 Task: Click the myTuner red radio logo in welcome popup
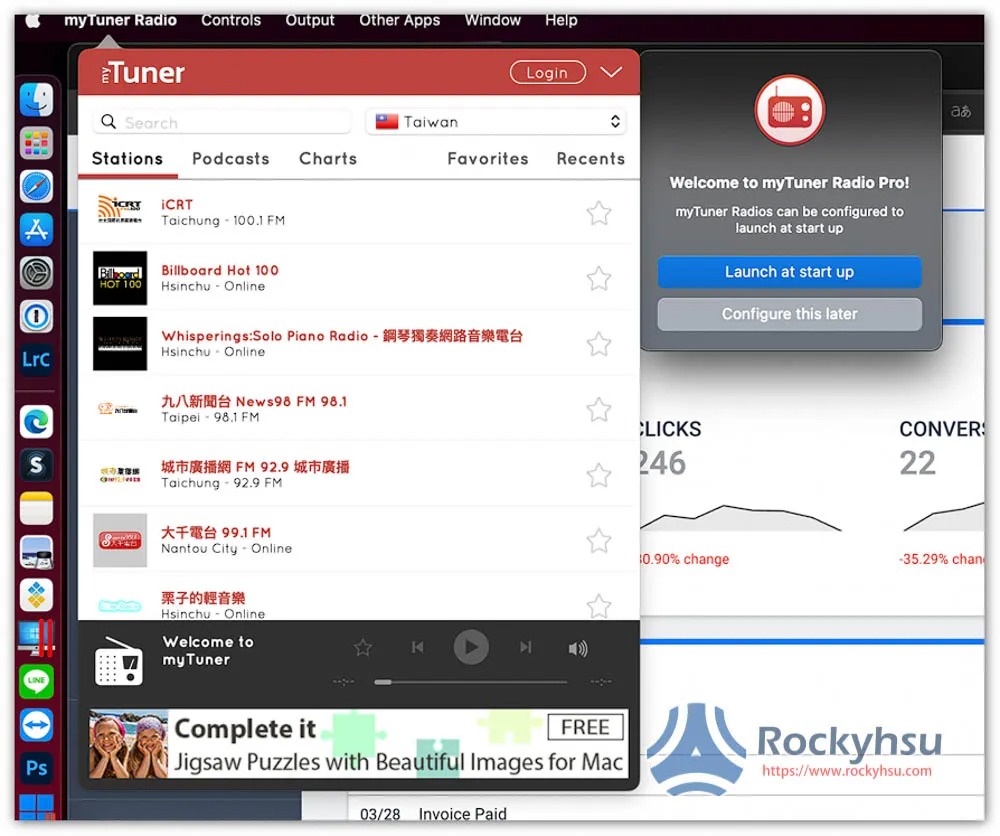(790, 110)
